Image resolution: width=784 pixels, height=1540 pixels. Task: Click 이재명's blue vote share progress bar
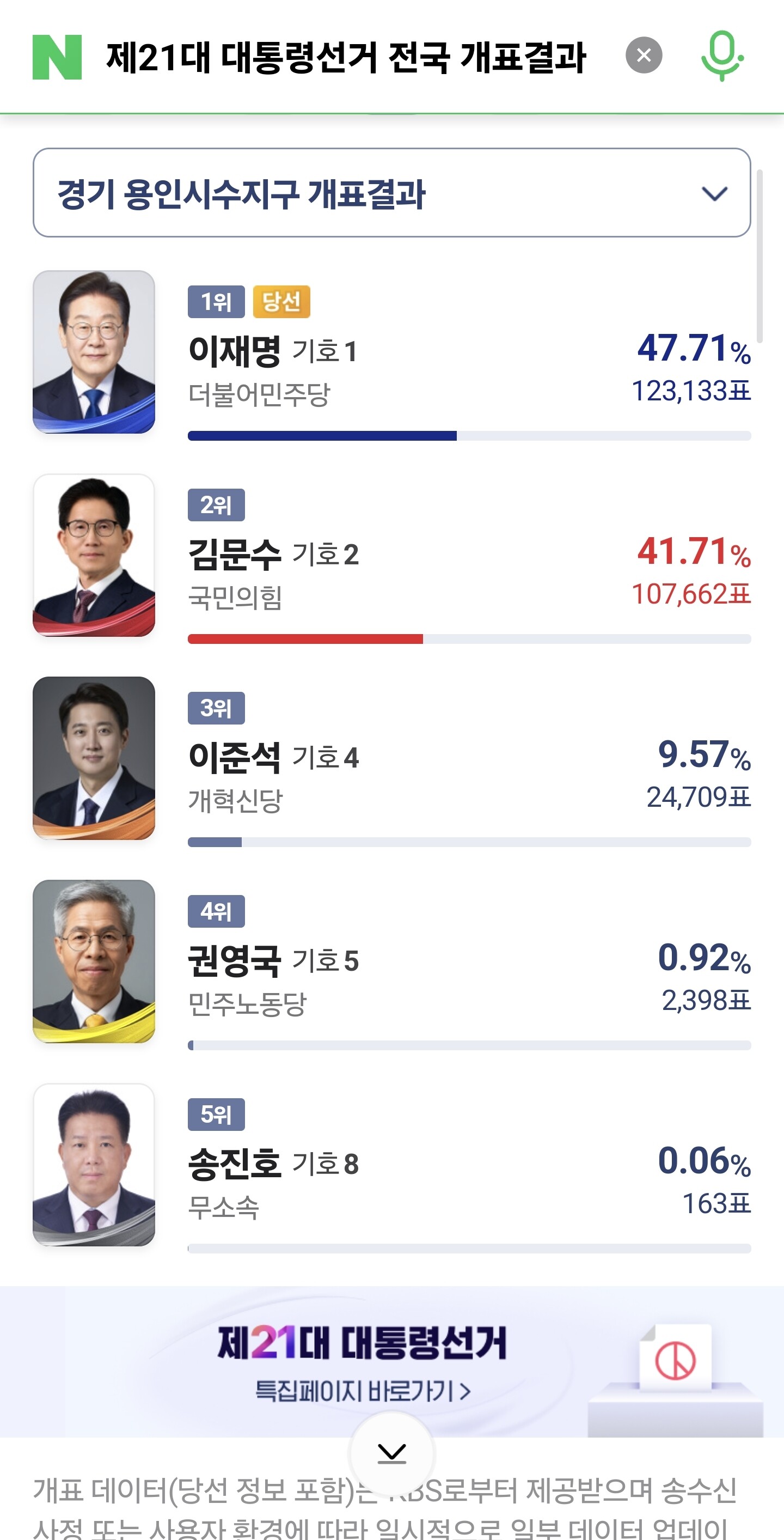pos(323,436)
